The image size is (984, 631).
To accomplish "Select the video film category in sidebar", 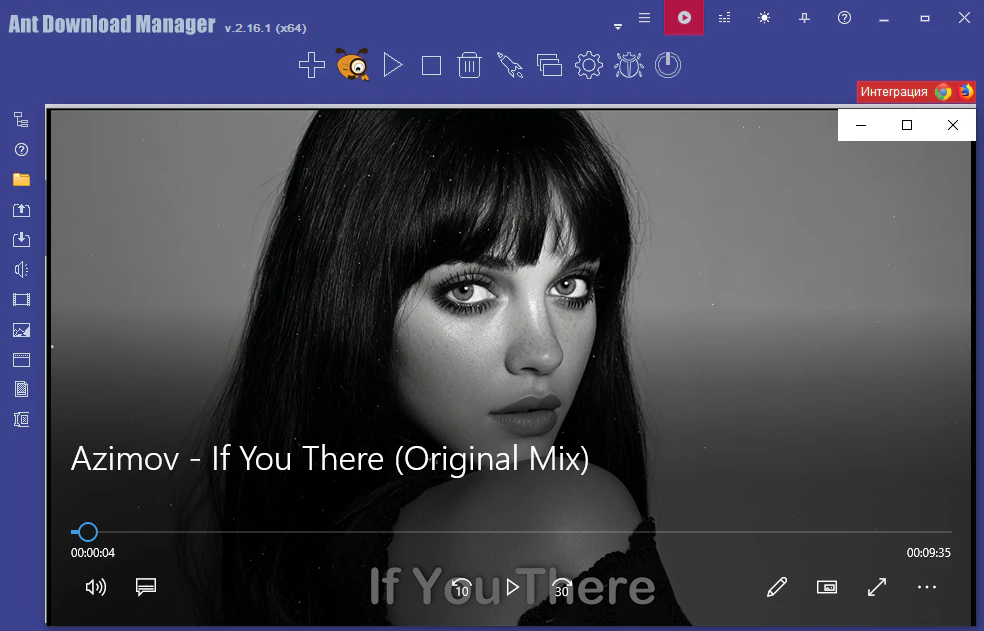I will [x=21, y=299].
